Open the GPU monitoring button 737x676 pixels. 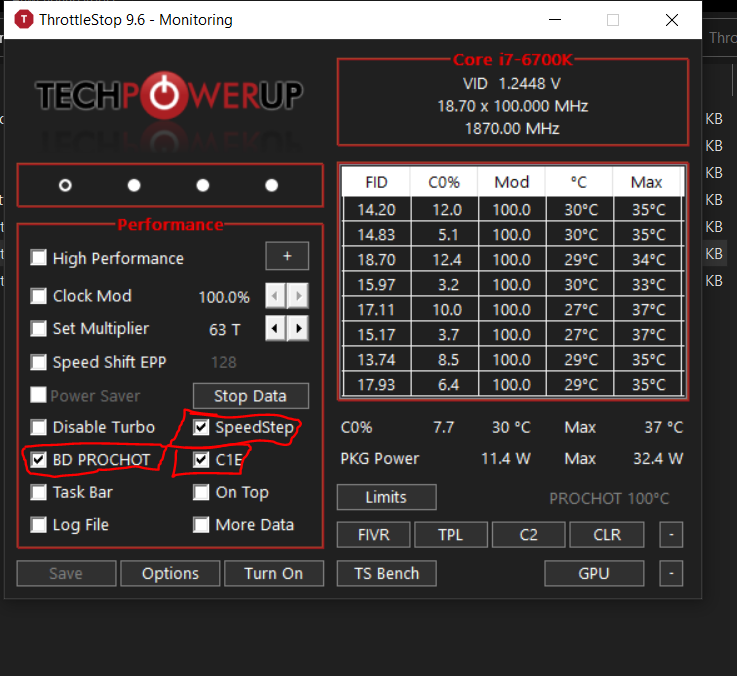point(594,573)
